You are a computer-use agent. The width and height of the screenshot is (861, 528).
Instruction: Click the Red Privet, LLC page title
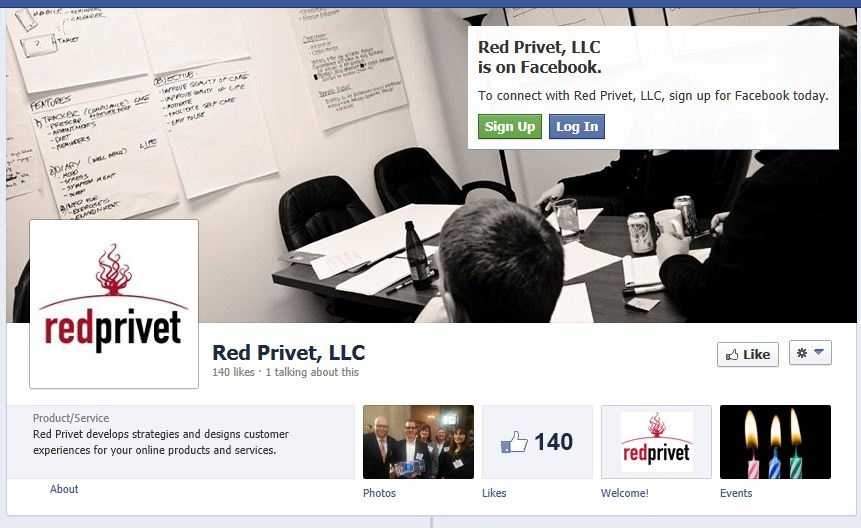(288, 353)
